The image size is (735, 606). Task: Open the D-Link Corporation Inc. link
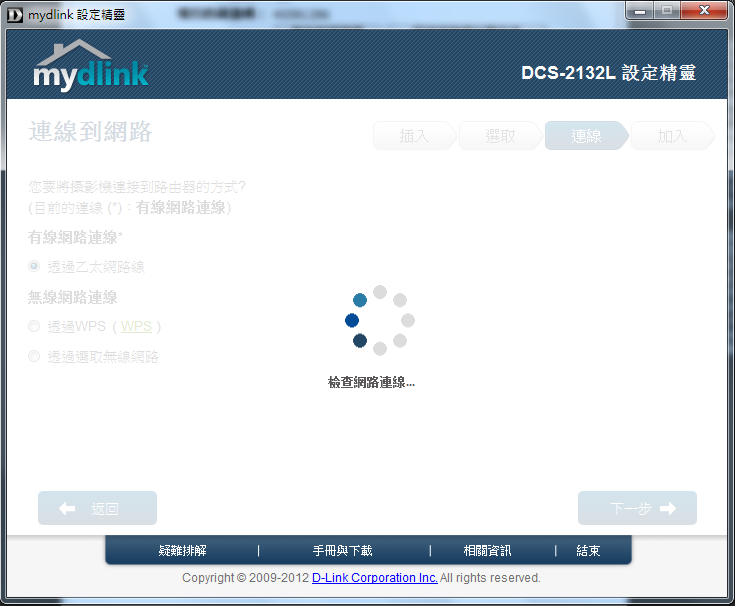click(375, 577)
